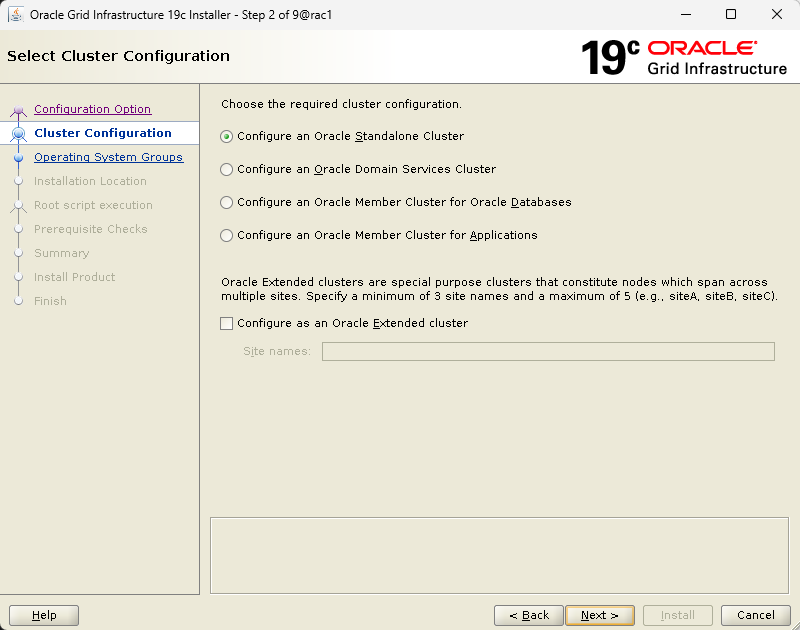Image resolution: width=800 pixels, height=630 pixels.
Task: Click 'Choose the required cluster configuration.' text
Action: coord(341,104)
